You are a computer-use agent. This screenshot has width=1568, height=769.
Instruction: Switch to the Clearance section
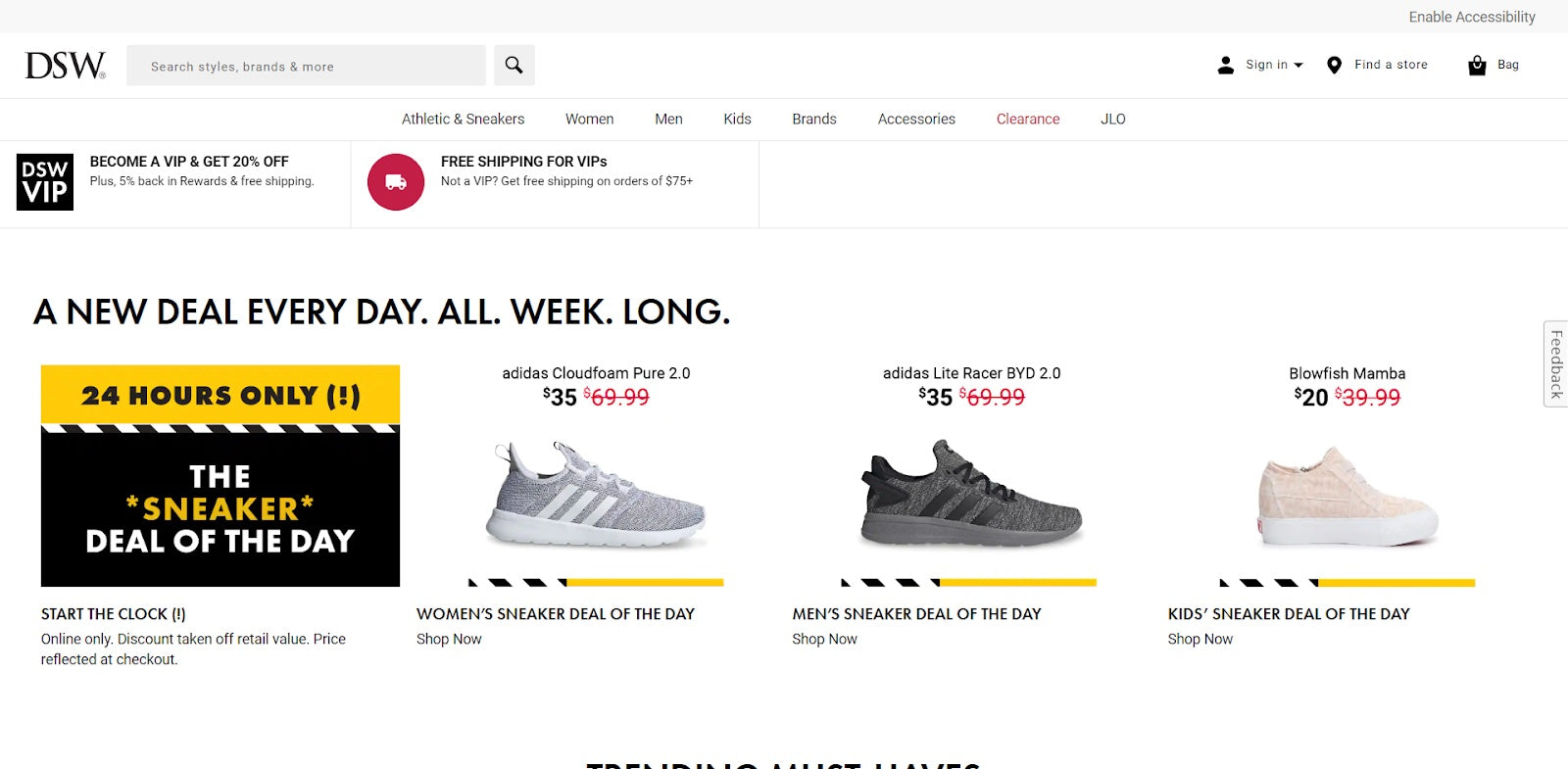1027,119
